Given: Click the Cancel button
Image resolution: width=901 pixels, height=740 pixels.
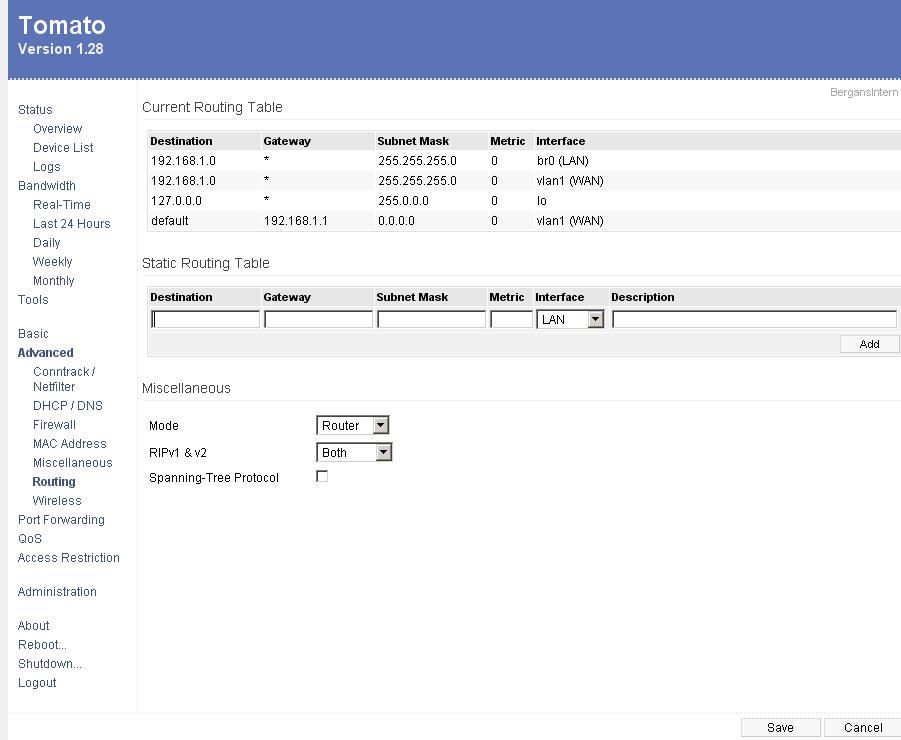Looking at the screenshot, I should point(863,727).
